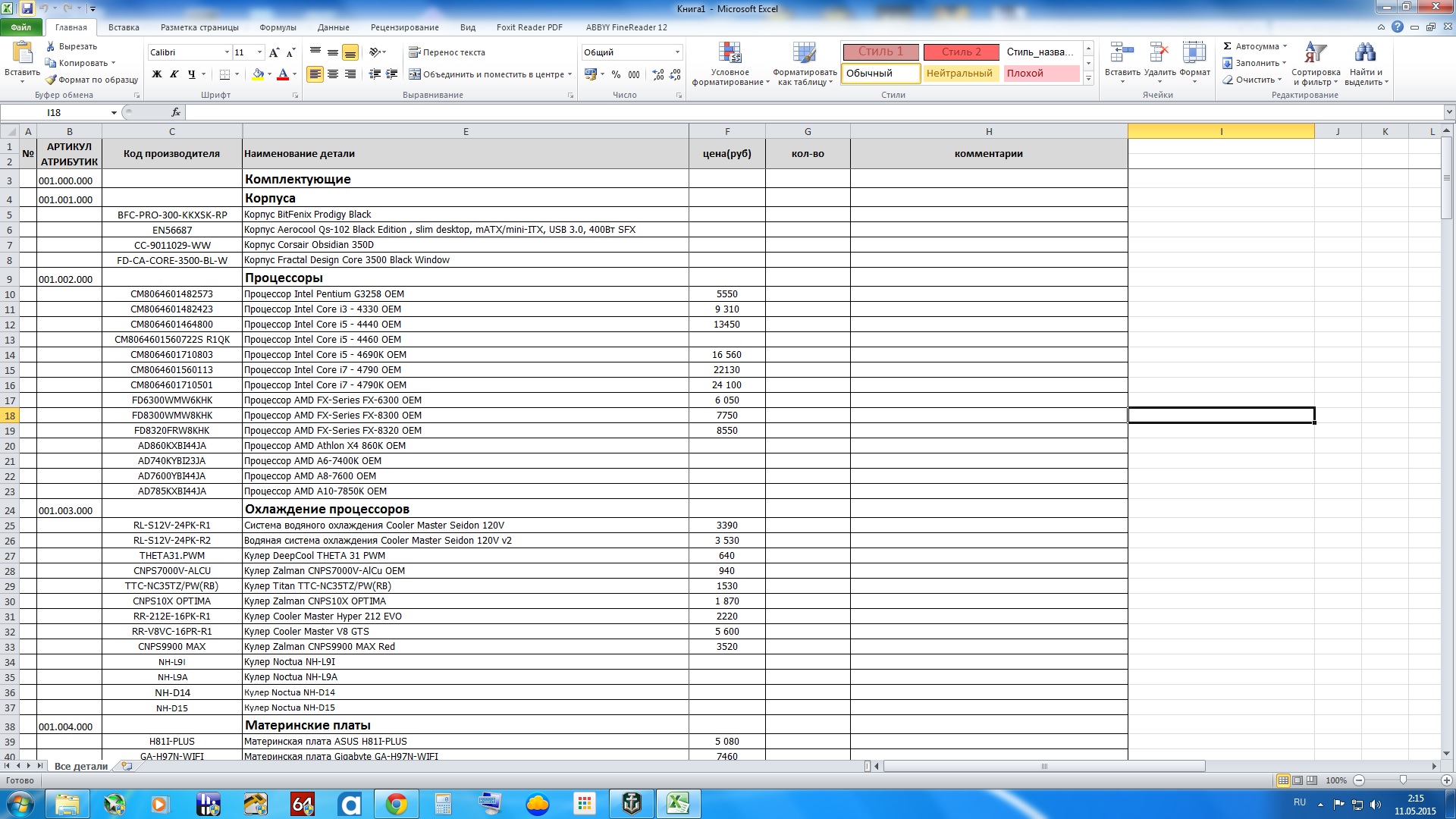Apply percent style to the cell
The width and height of the screenshot is (1456, 819).
[616, 74]
